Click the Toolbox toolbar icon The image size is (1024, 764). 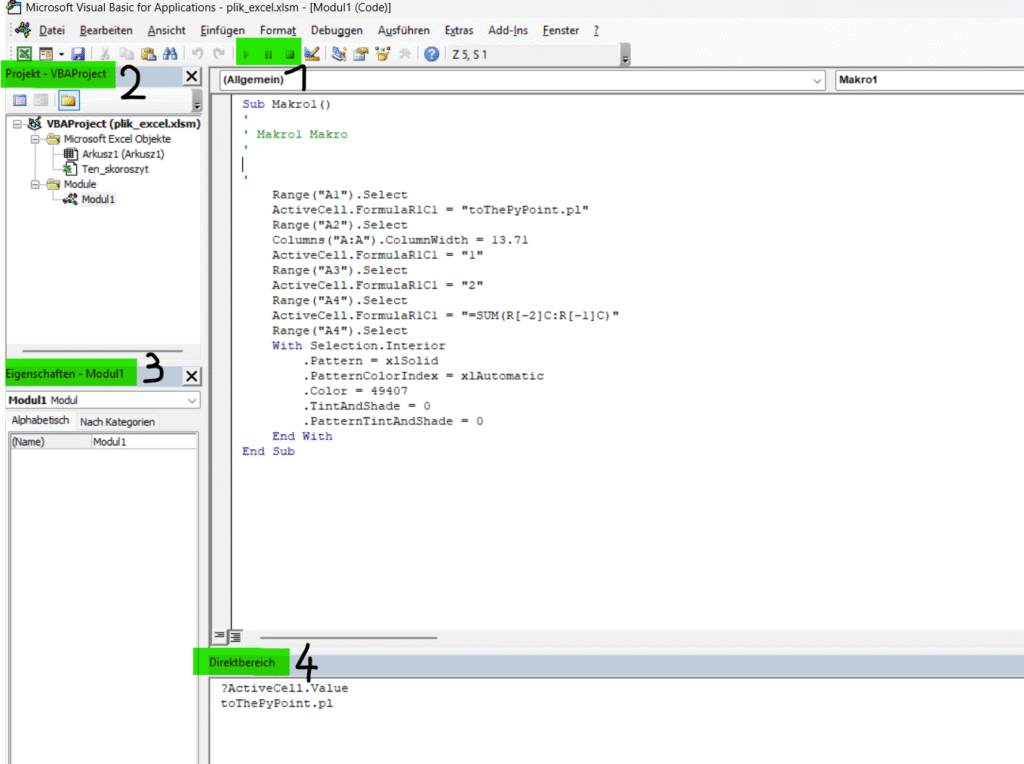(x=405, y=54)
